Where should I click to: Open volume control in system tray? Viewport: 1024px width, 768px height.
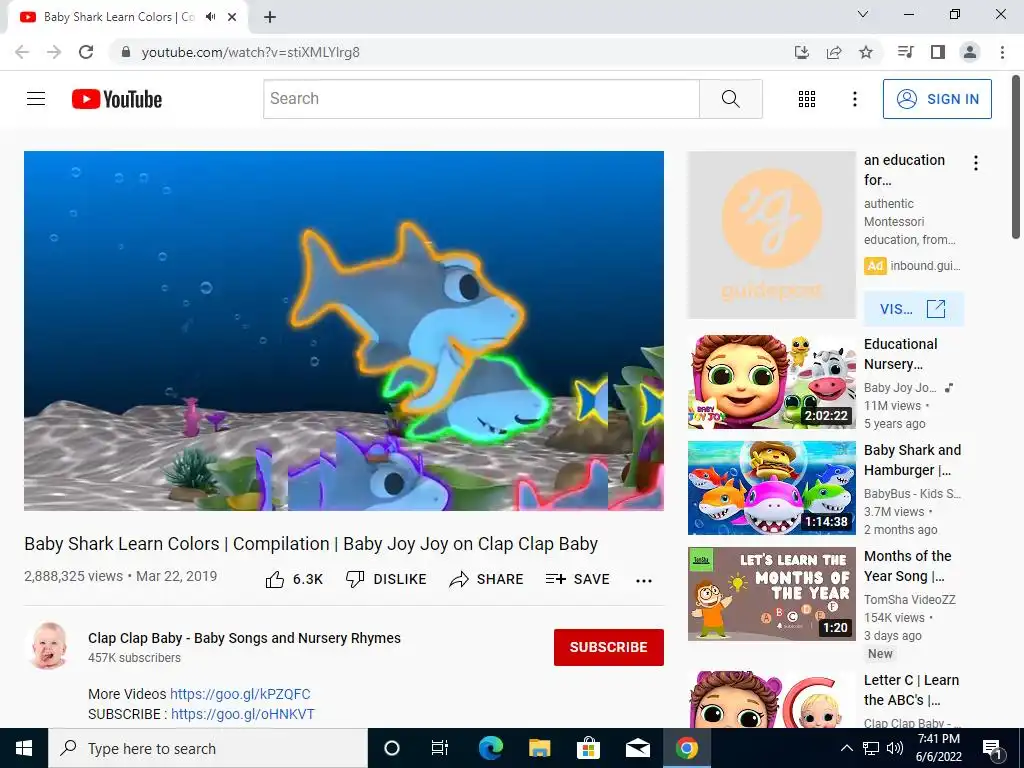(895, 748)
